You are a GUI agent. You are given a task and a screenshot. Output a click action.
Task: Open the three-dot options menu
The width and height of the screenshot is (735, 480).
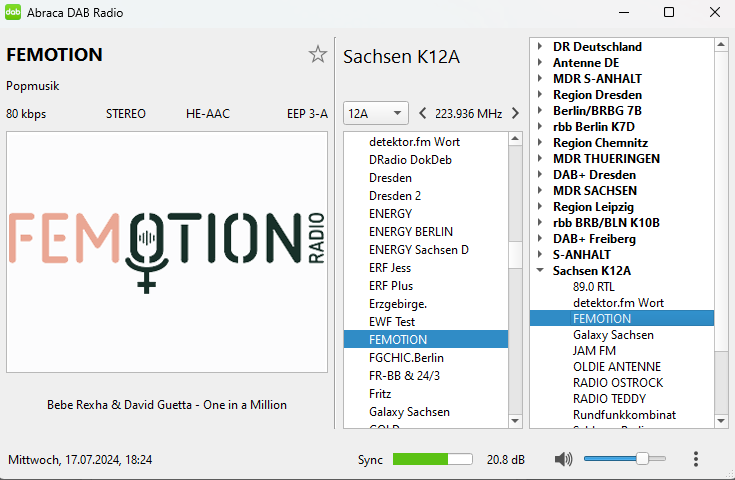(695, 459)
